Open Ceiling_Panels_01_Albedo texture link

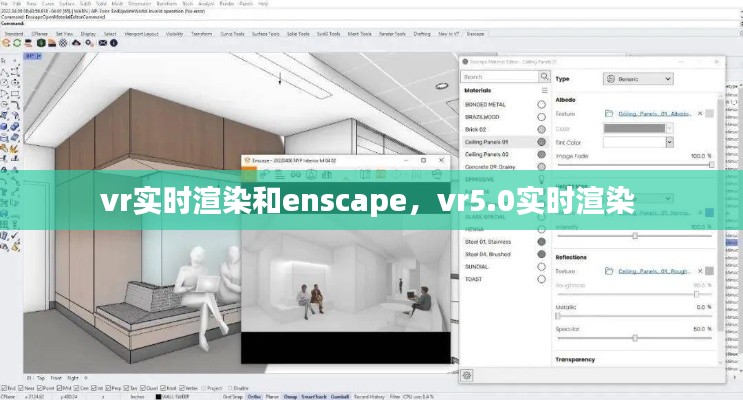coord(655,114)
